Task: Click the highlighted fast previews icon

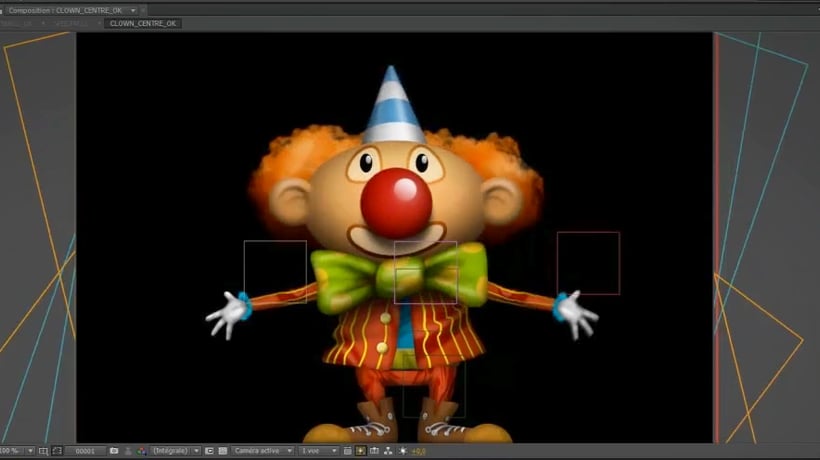Action: click(360, 450)
